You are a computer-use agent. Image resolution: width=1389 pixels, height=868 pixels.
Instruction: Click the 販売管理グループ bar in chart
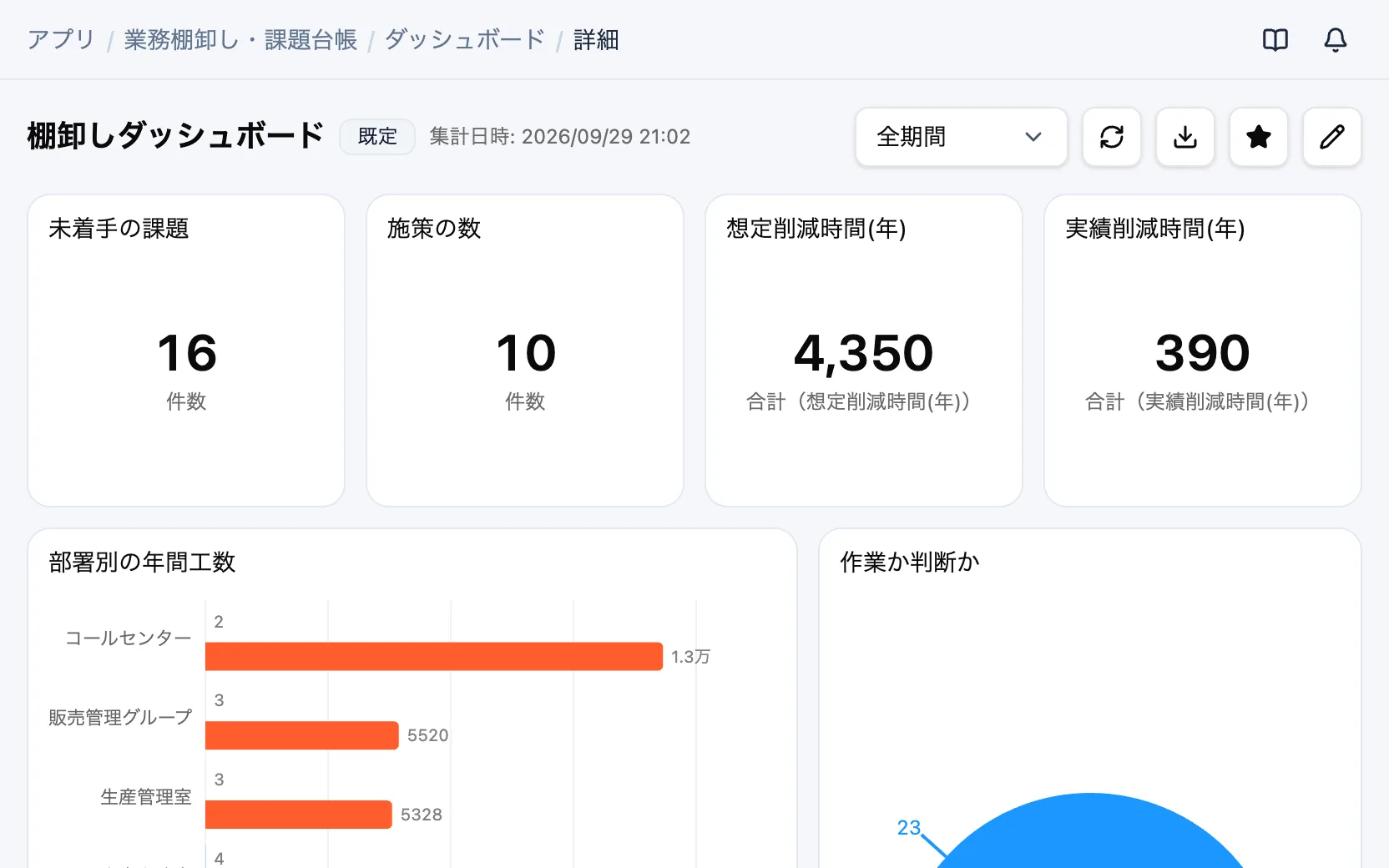(302, 735)
